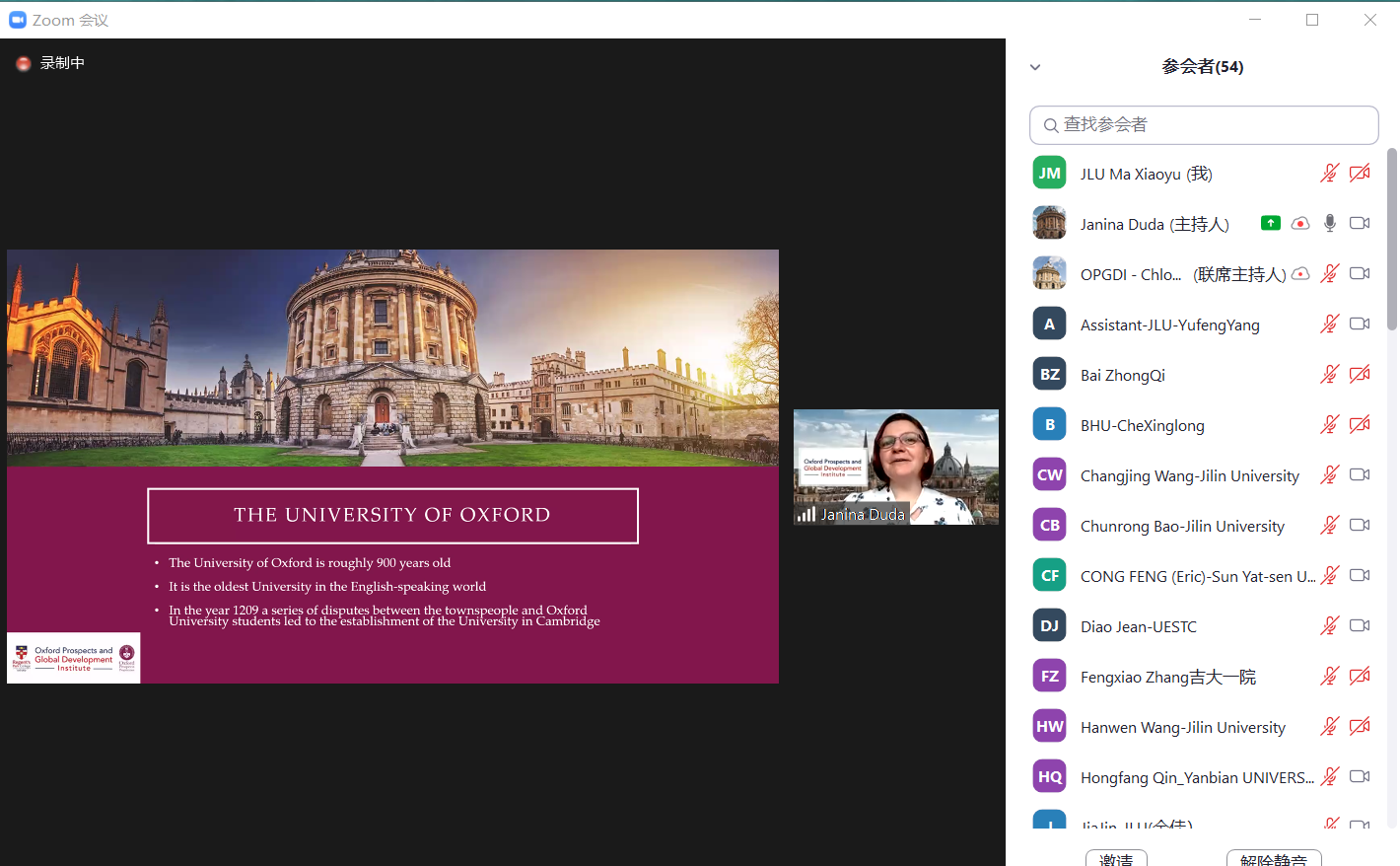1400x866 pixels.
Task: Click the recording cloud icon beside Janina Duda
Action: click(1300, 223)
